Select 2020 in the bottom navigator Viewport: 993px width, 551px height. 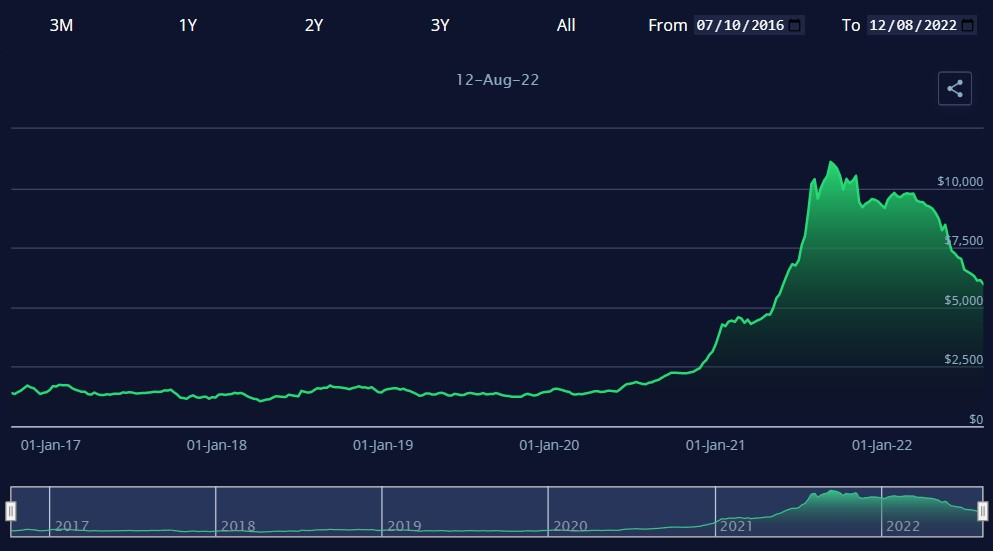(570, 525)
